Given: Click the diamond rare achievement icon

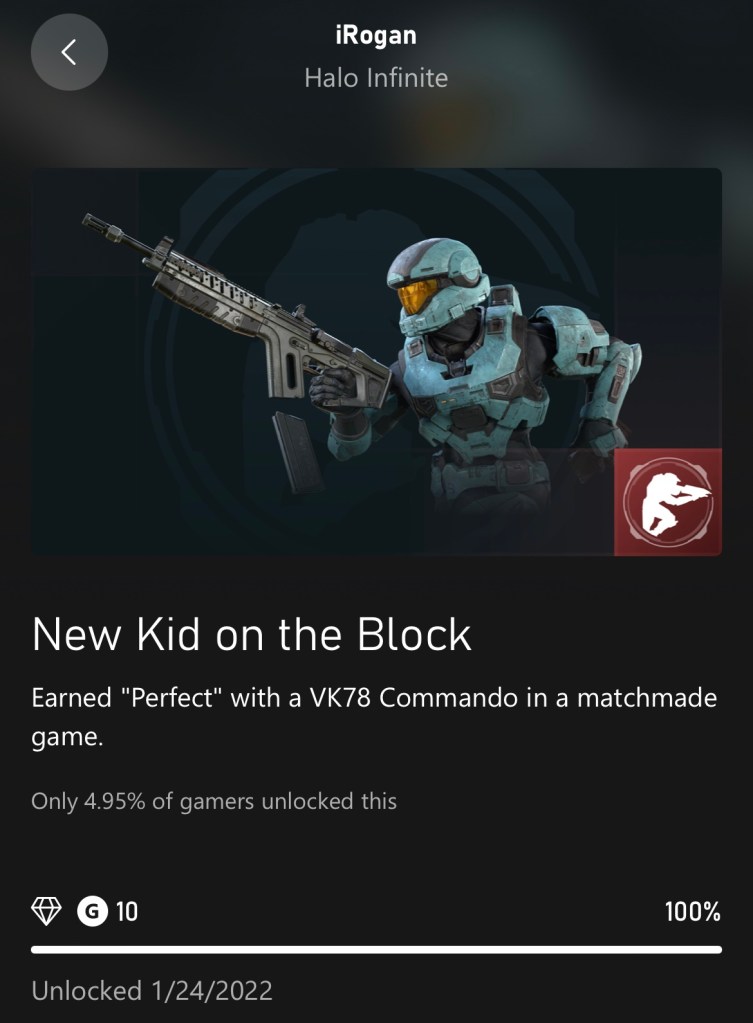Looking at the screenshot, I should 46,911.
